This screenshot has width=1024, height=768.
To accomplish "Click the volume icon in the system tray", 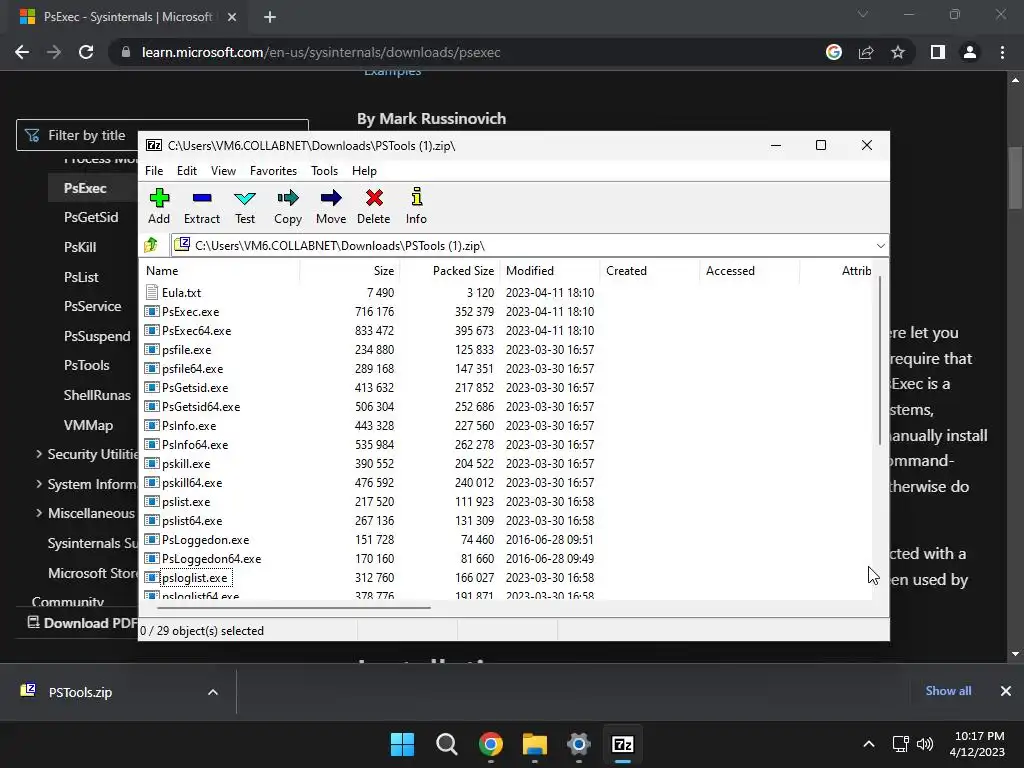I will point(925,744).
